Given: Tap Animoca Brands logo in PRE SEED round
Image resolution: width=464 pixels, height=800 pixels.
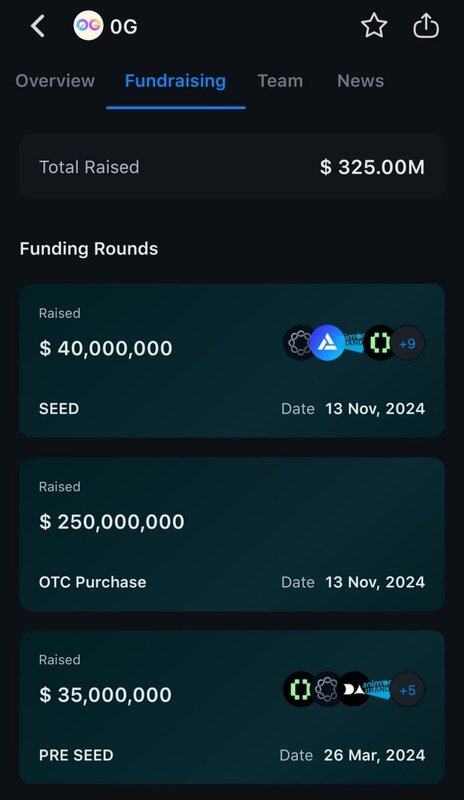Looking at the screenshot, I should (379, 689).
